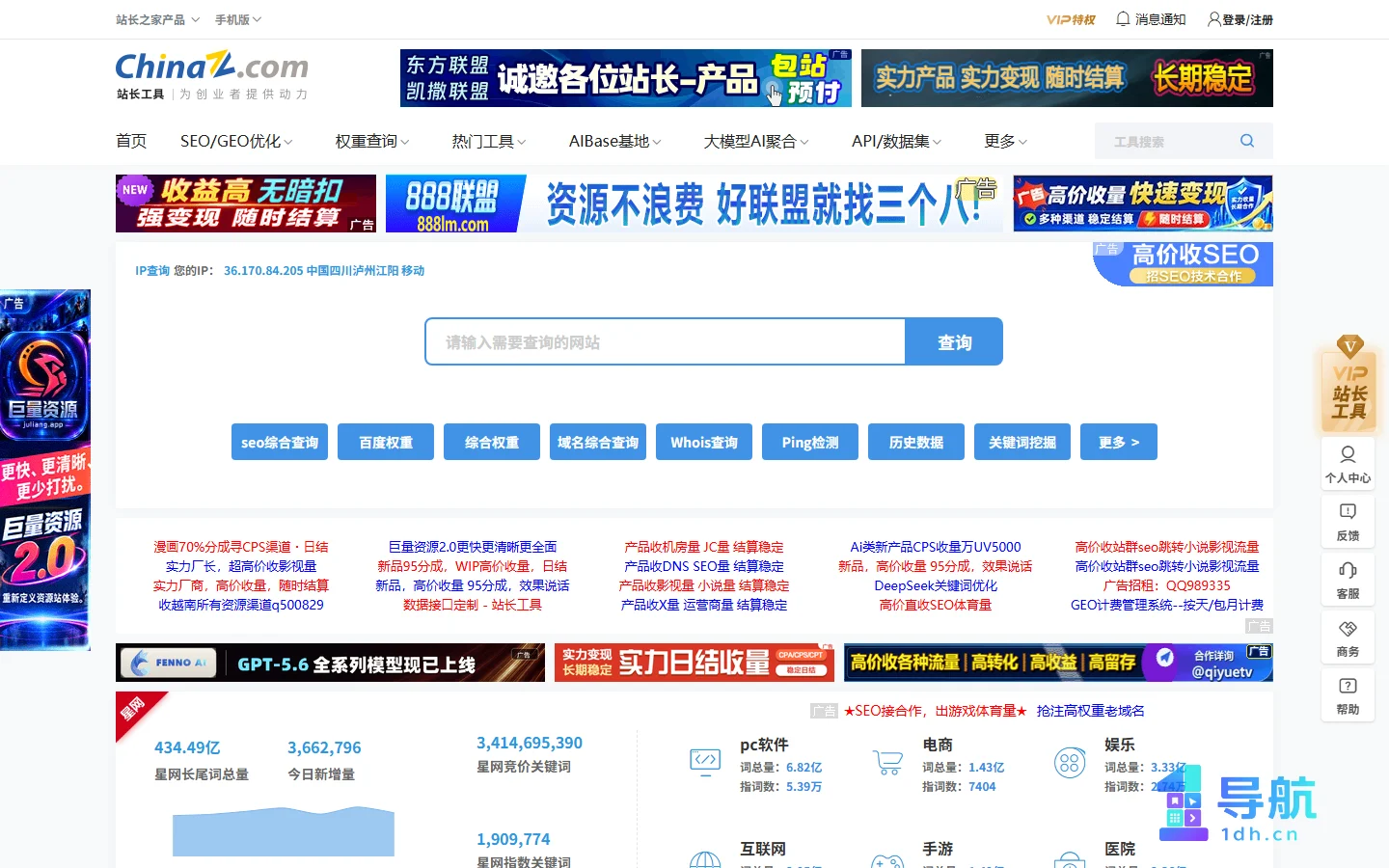1389x868 pixels.
Task: Click the 手游 gamepad icon
Action: (x=887, y=860)
